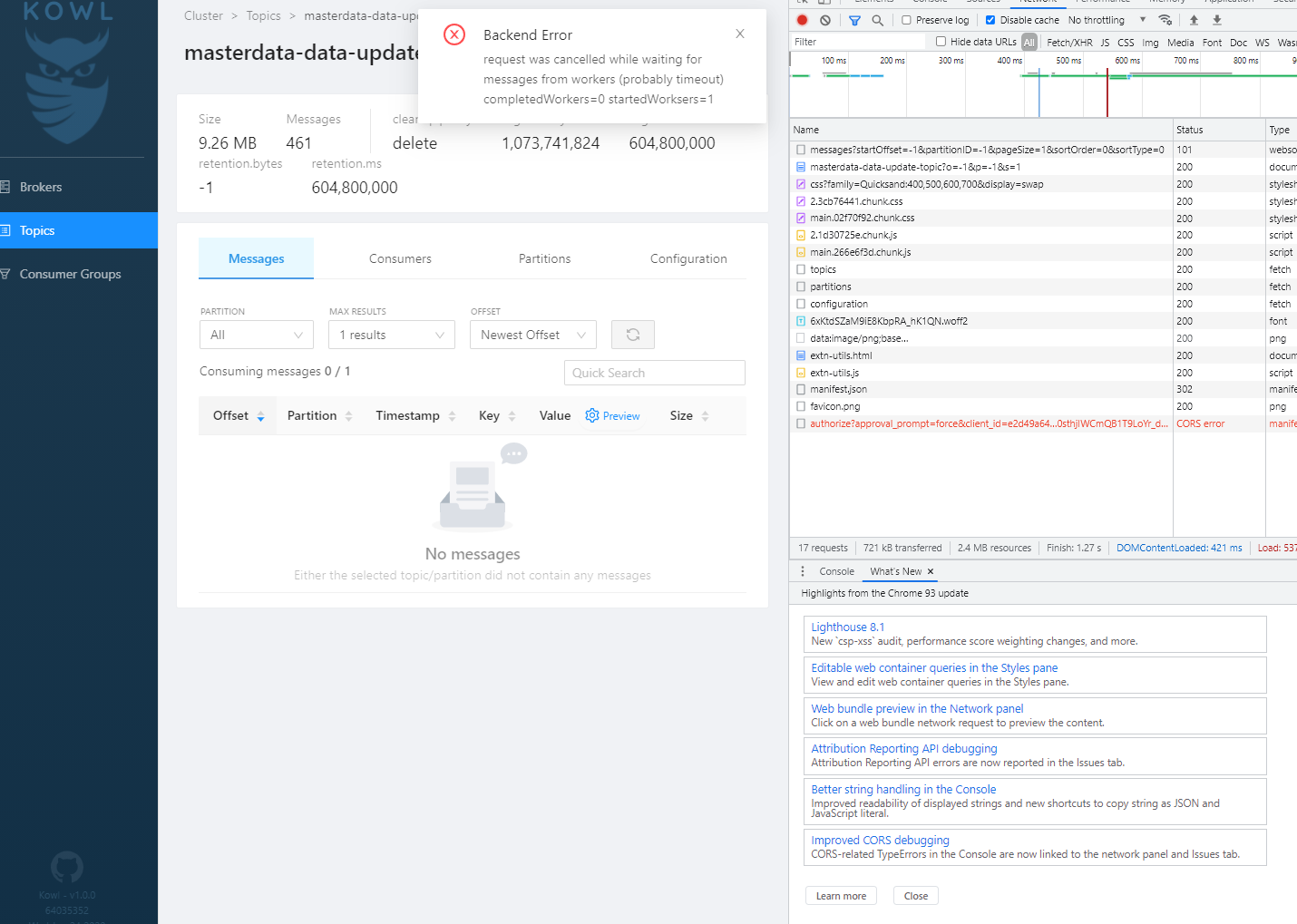Filter requests by Img type
The width and height of the screenshot is (1297, 924).
pos(1150,43)
